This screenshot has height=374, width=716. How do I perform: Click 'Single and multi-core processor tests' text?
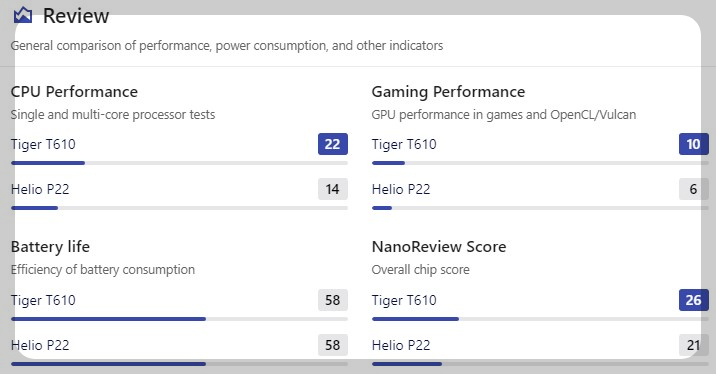(113, 115)
